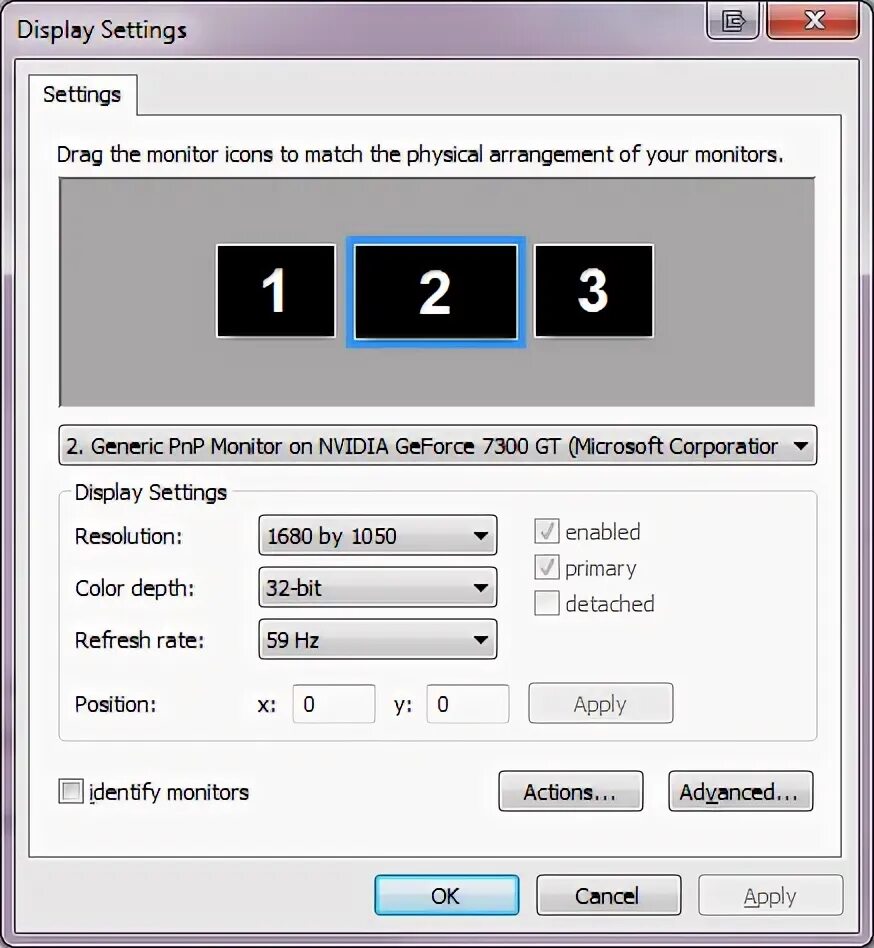Click the Refresh rate: label
Screen dimensions: 874x948
[140, 640]
